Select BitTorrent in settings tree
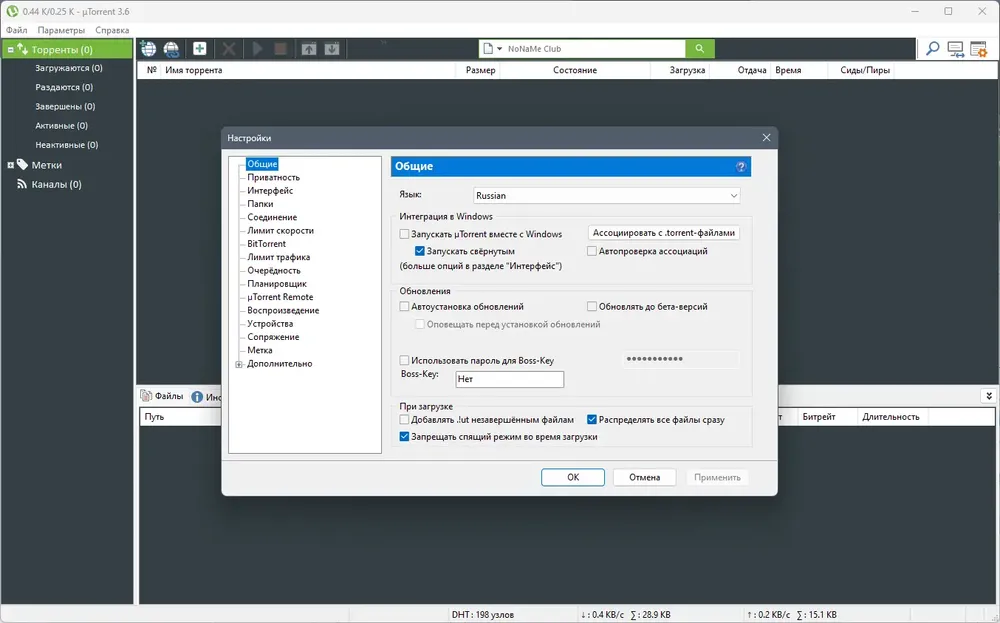 pos(266,244)
